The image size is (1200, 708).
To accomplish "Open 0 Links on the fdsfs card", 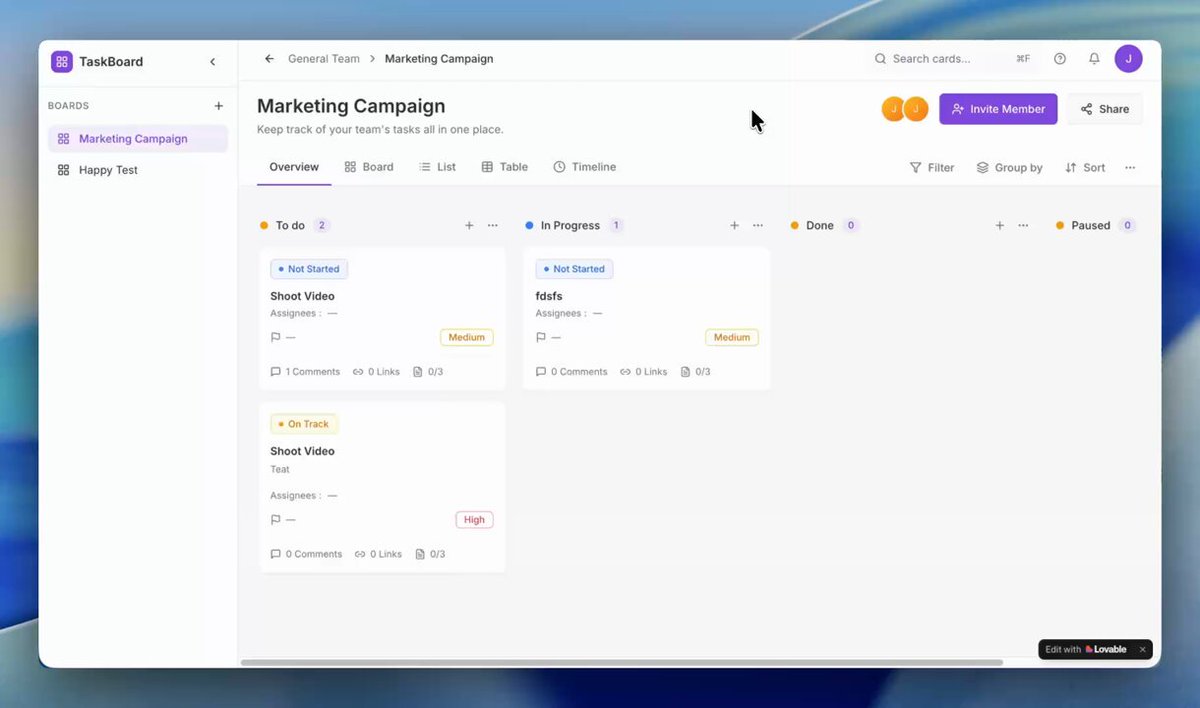I will coord(643,372).
